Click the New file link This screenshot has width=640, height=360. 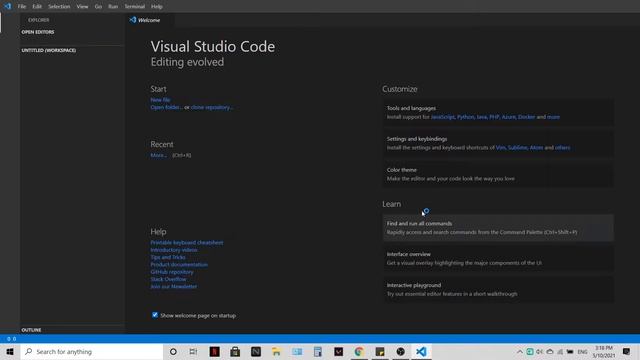[x=160, y=100]
